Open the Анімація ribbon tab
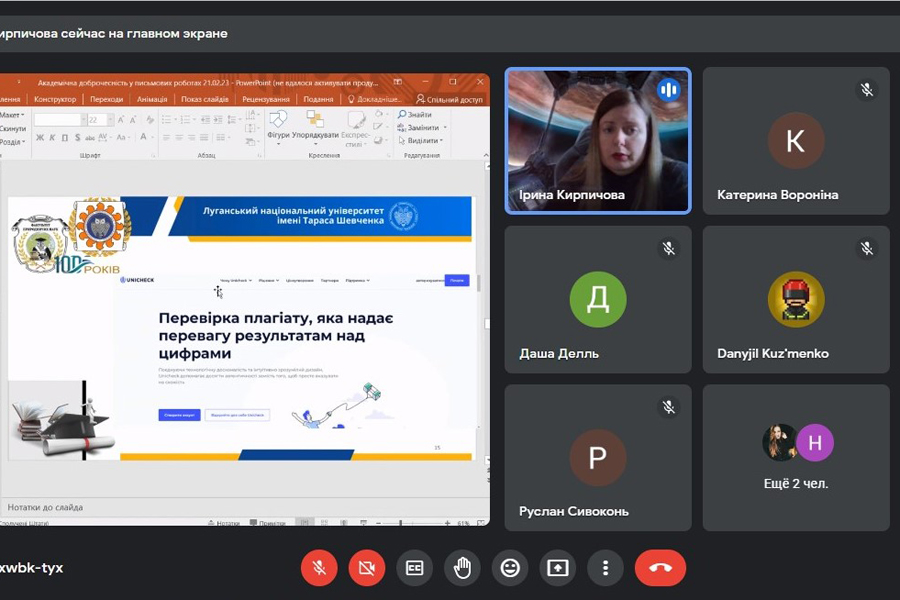 152,100
